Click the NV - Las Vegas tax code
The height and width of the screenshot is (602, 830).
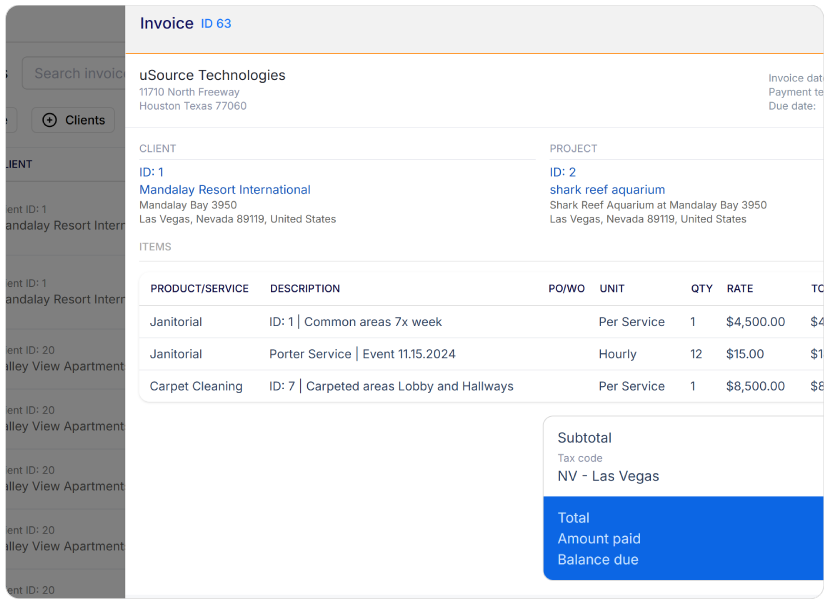click(x=608, y=476)
